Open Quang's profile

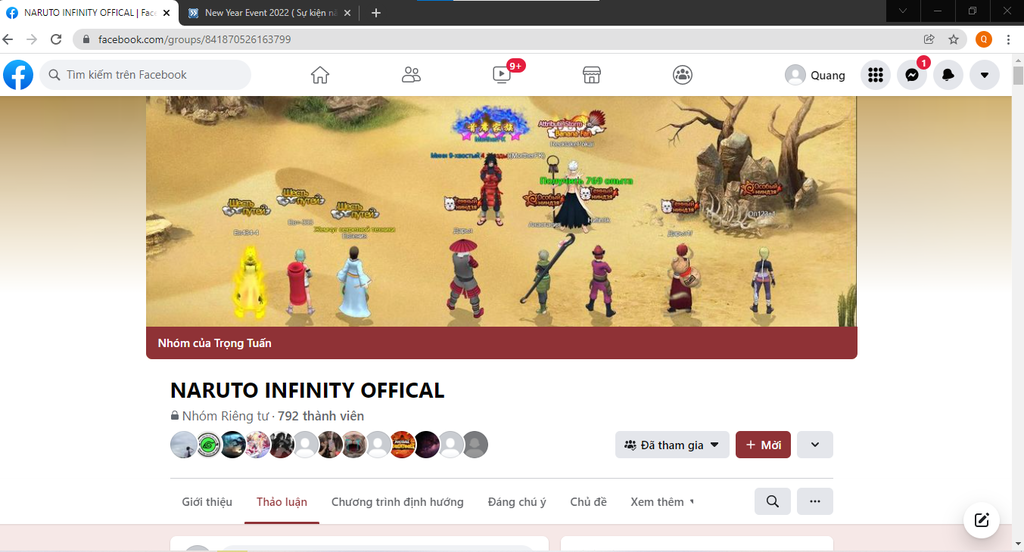pyautogui.click(x=815, y=75)
